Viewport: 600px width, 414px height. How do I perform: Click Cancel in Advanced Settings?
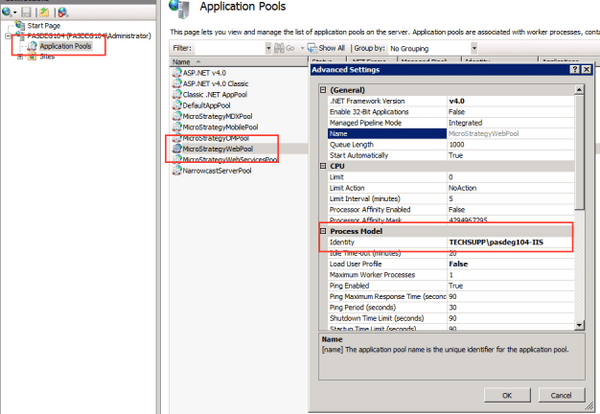pos(561,395)
